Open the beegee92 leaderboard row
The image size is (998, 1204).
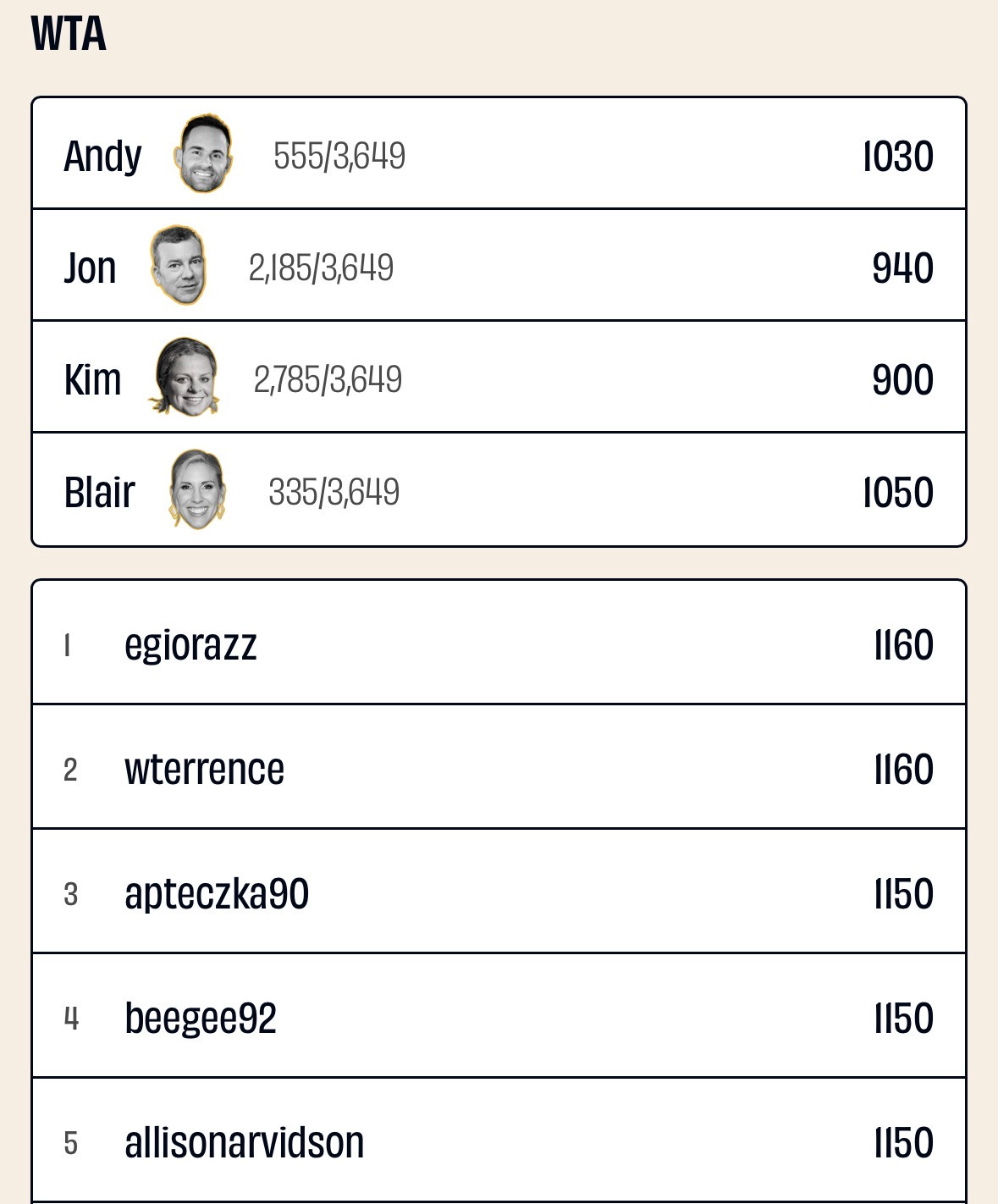pos(499,1016)
